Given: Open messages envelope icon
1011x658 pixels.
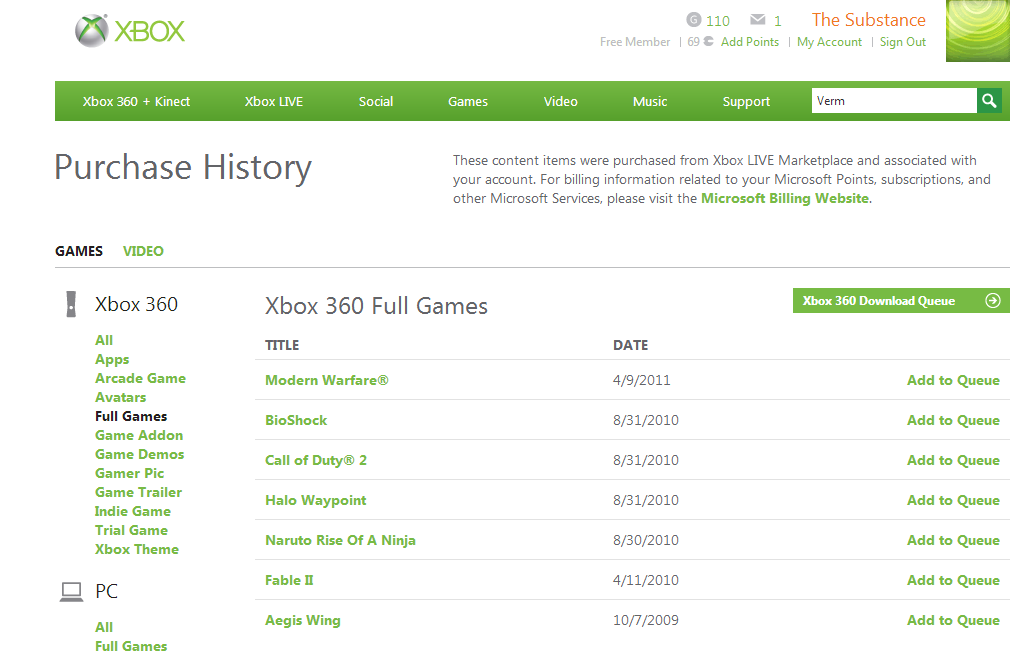Looking at the screenshot, I should pyautogui.click(x=758, y=20).
